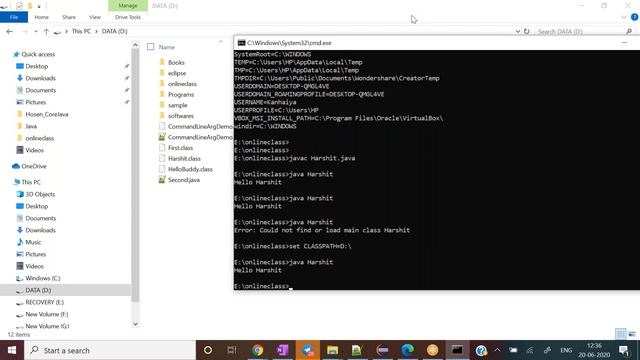Open File Explorer taskbar icon
640x360 pixels.
coord(332,350)
